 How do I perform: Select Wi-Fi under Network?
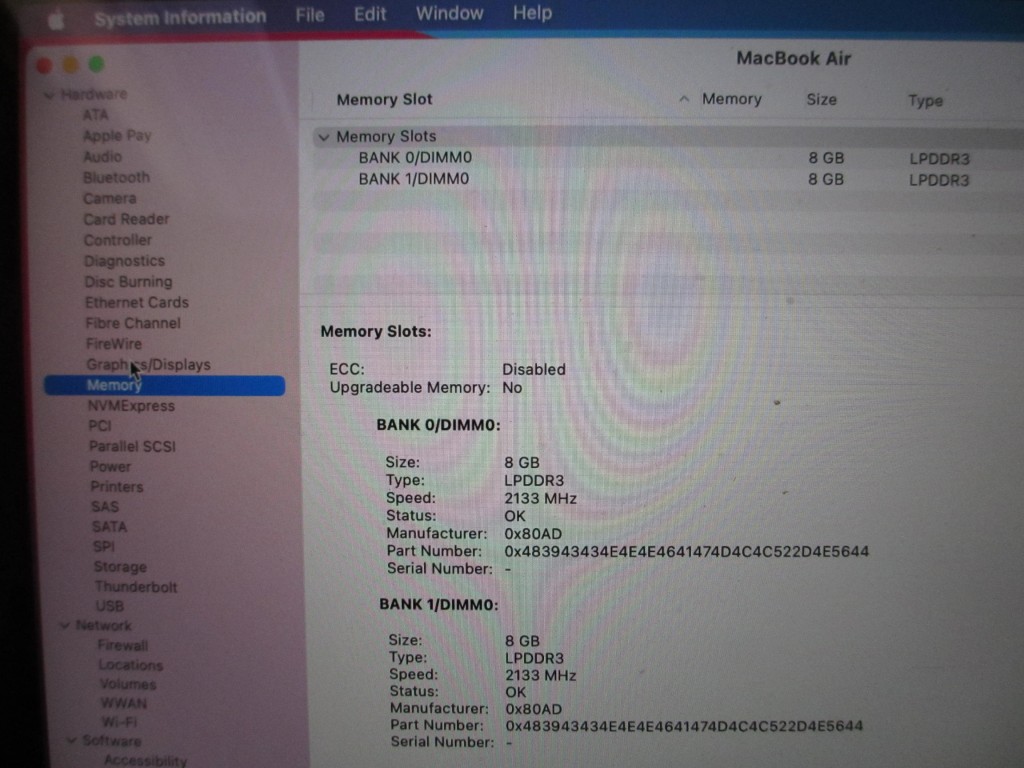[x=119, y=722]
